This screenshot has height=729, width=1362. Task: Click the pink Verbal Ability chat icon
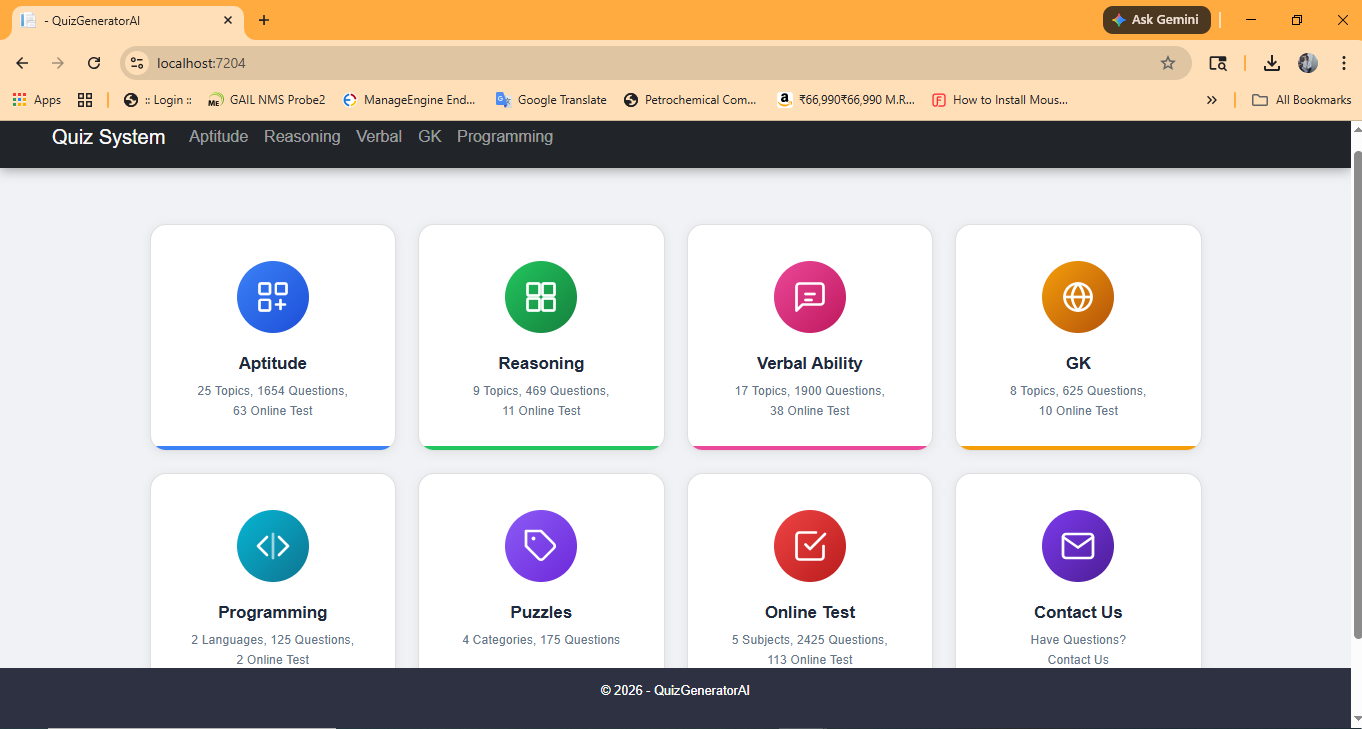810,297
